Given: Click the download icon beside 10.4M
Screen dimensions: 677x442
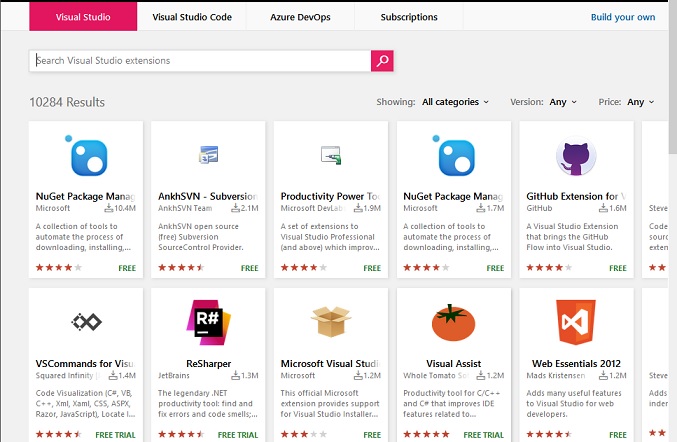Looking at the screenshot, I should click(108, 208).
